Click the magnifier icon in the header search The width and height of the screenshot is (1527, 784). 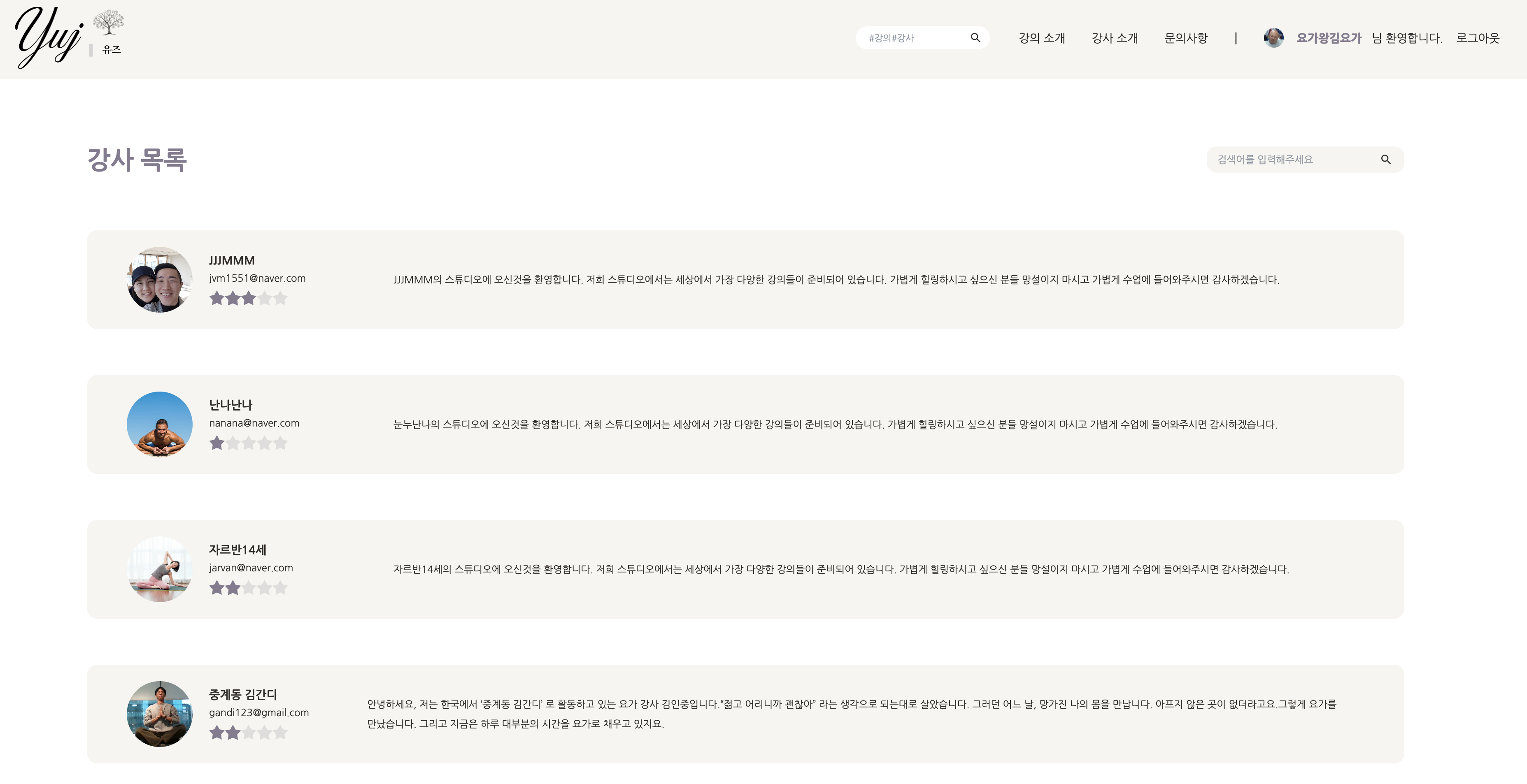point(976,37)
